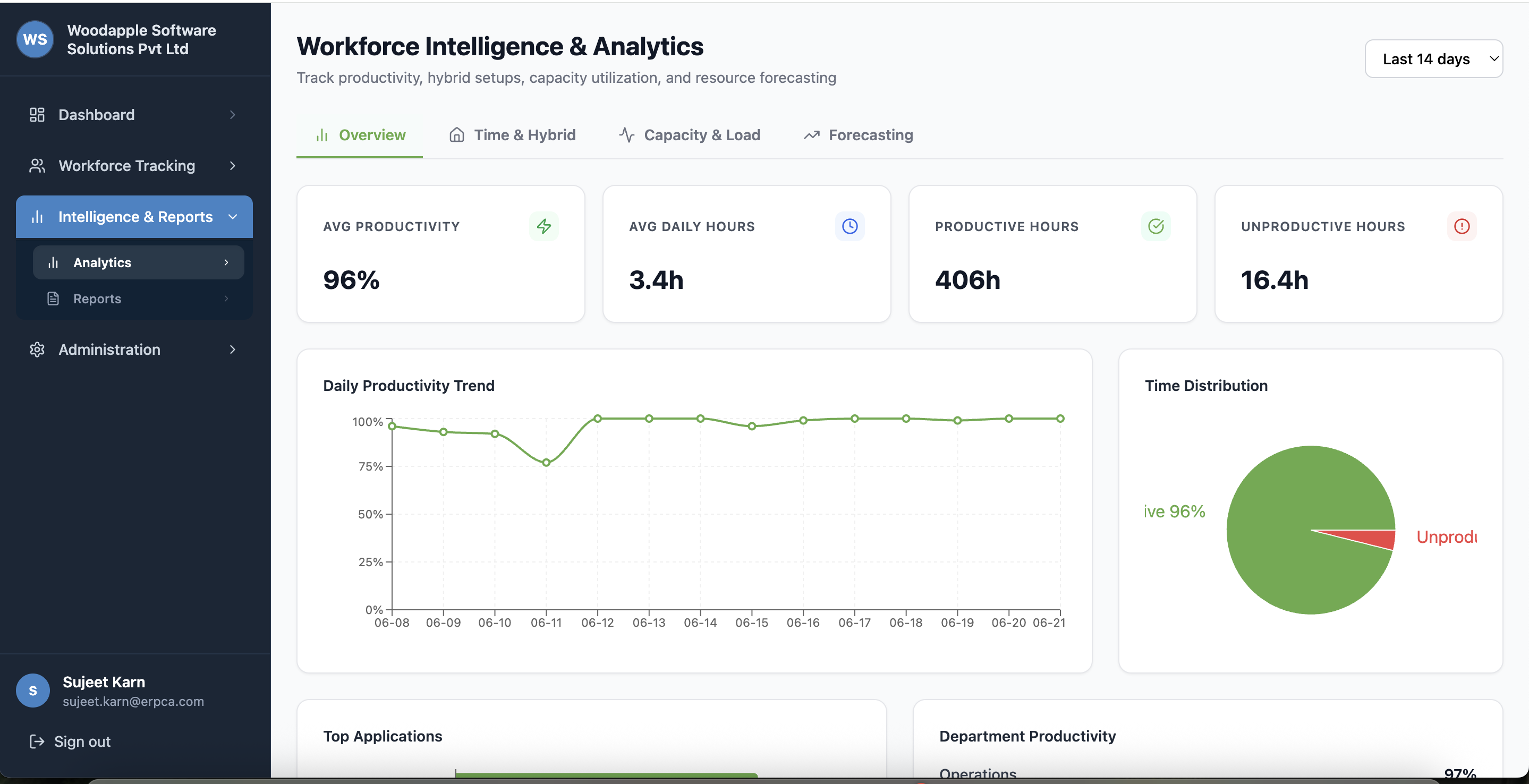Viewport: 1529px width, 784px height.
Task: Click the pulse icon on Capacity & Load tab
Action: point(627,135)
